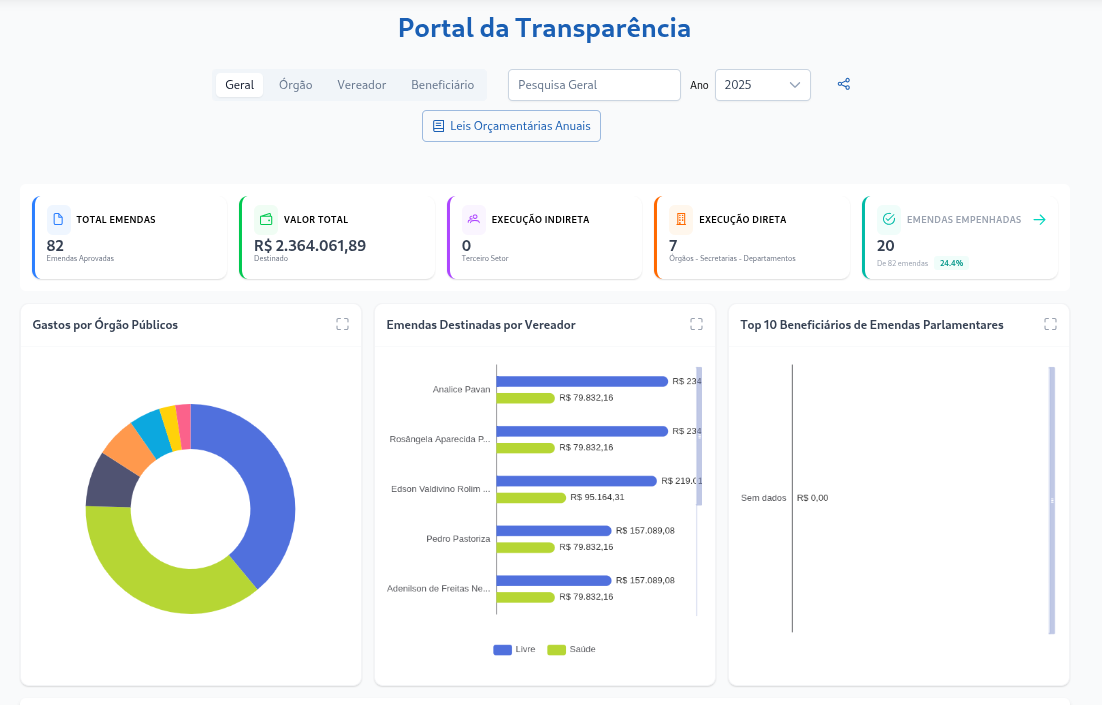Expand the Emendas Destinadas por Vereador chart fullscreen

click(696, 324)
